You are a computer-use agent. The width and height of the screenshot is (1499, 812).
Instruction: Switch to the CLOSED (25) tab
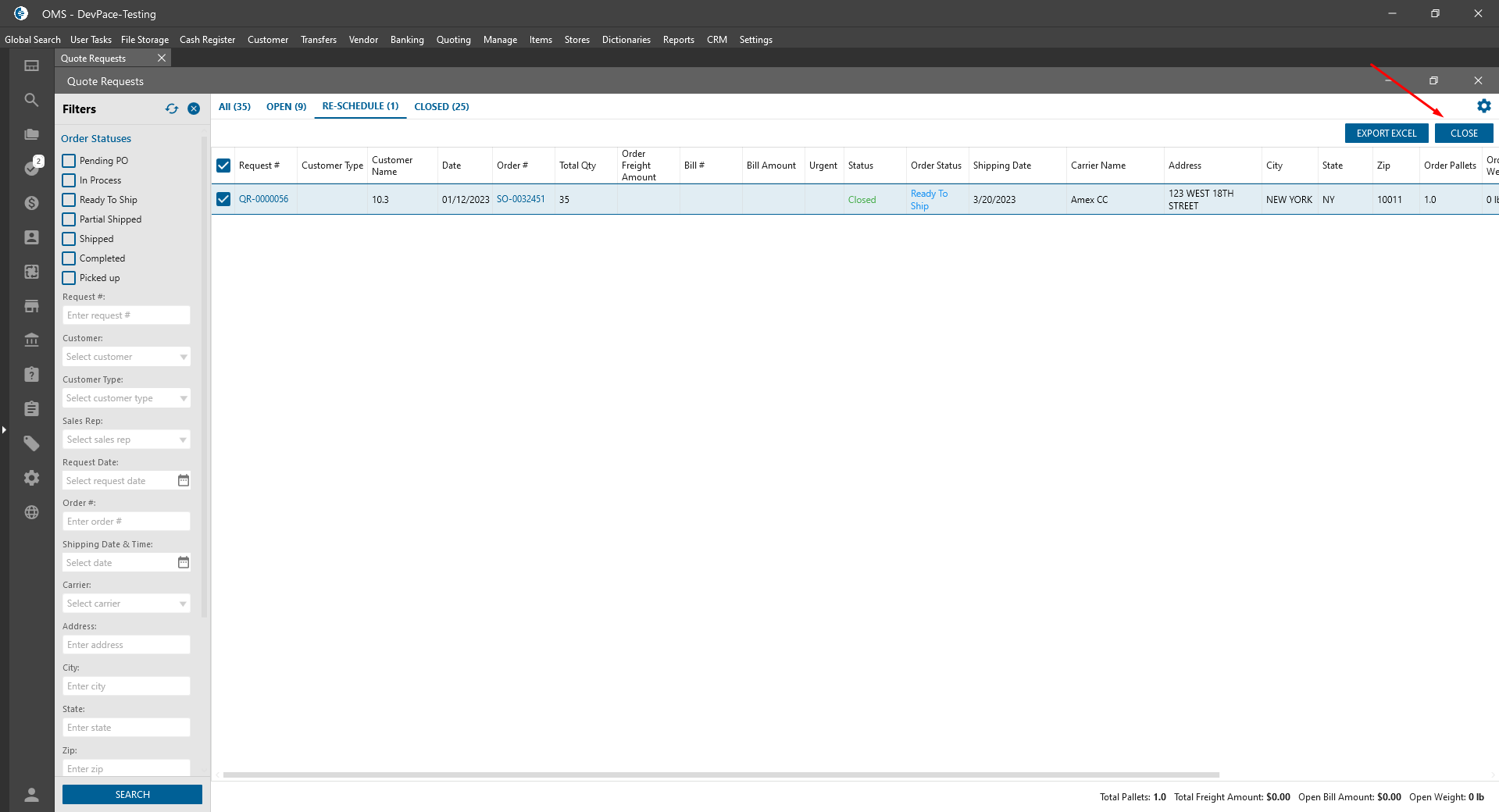click(441, 106)
